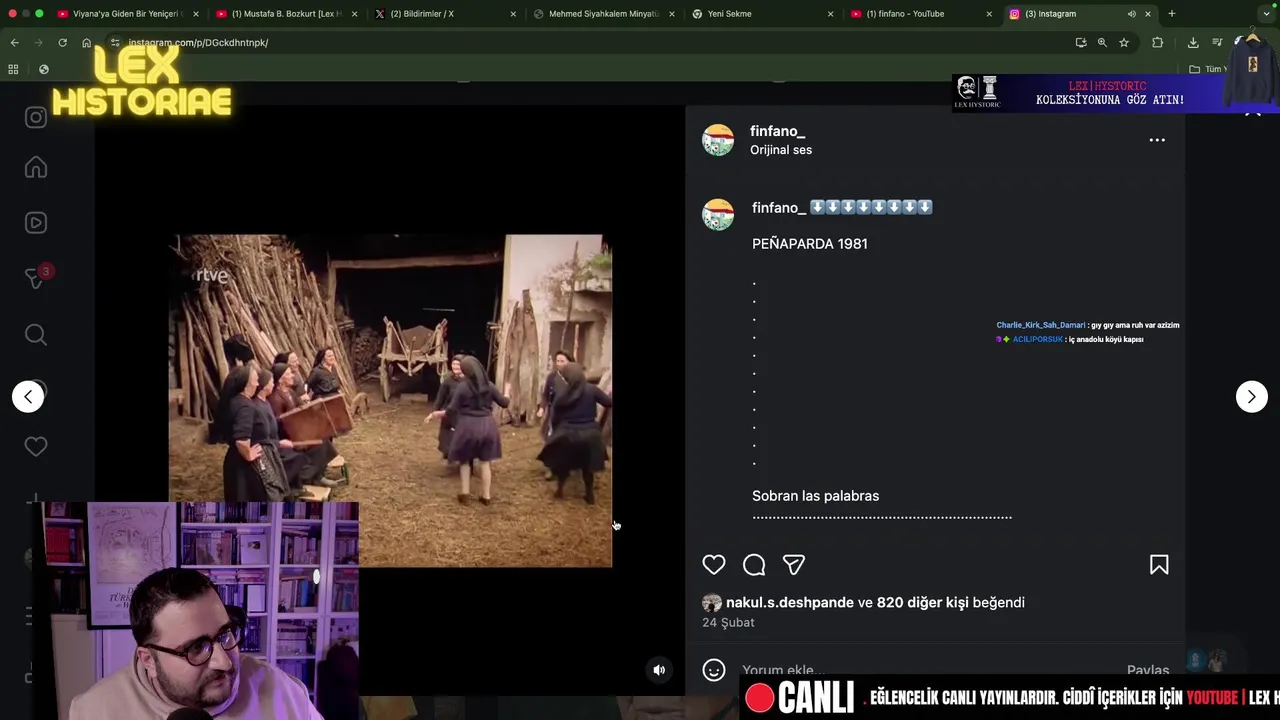Click the Sobran las palabras caption text
Viewport: 1280px width, 720px height.
(816, 496)
